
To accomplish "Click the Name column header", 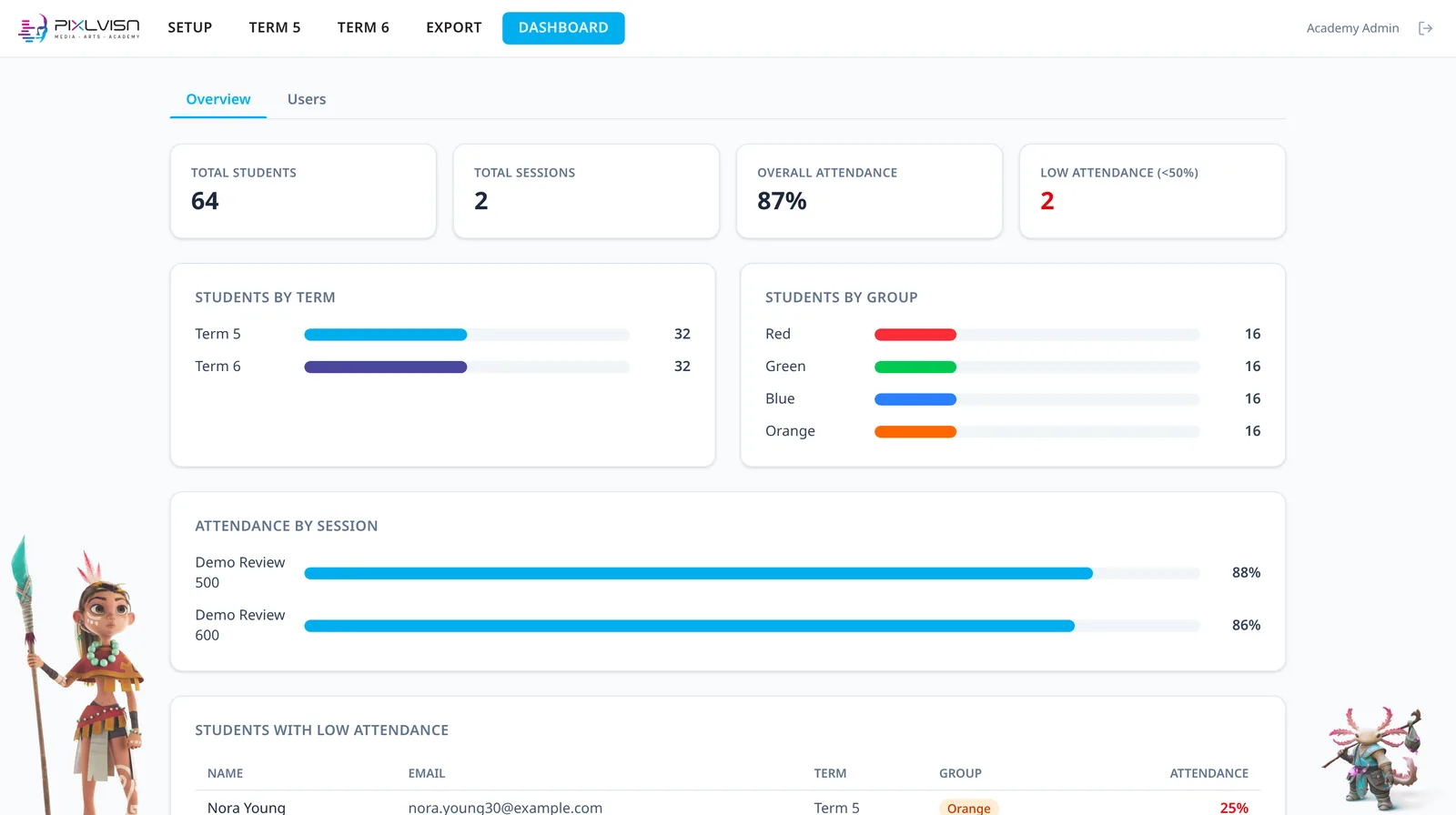I will click(x=225, y=773).
